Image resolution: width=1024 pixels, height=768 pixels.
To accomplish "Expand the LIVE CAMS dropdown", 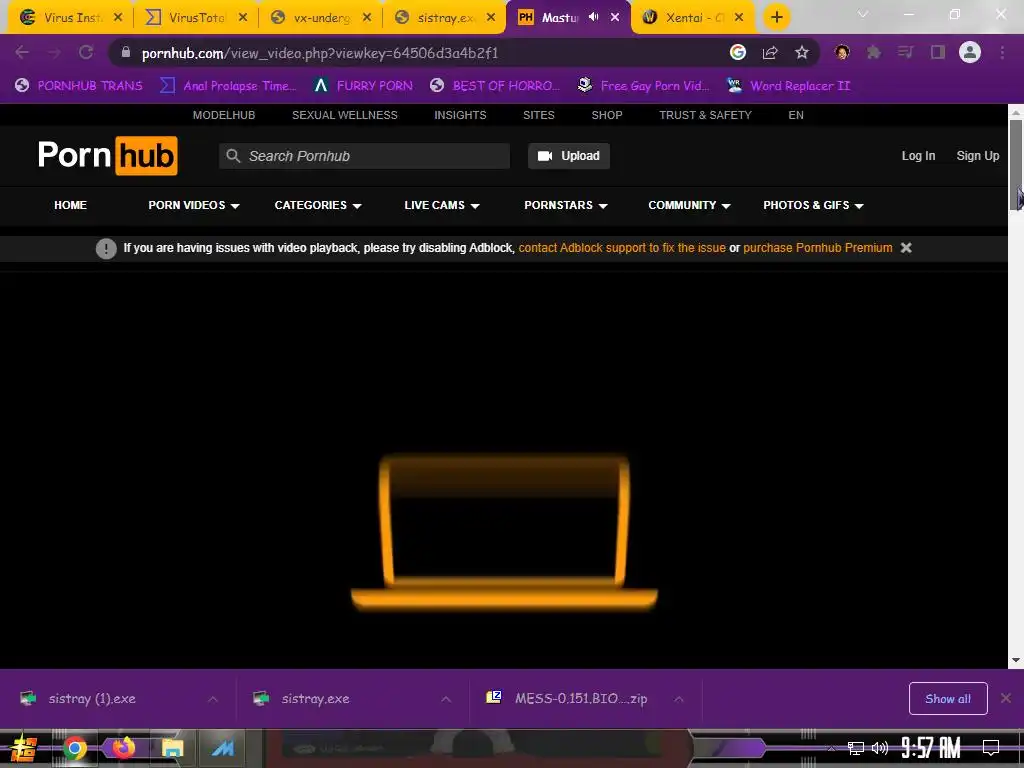I will [442, 205].
